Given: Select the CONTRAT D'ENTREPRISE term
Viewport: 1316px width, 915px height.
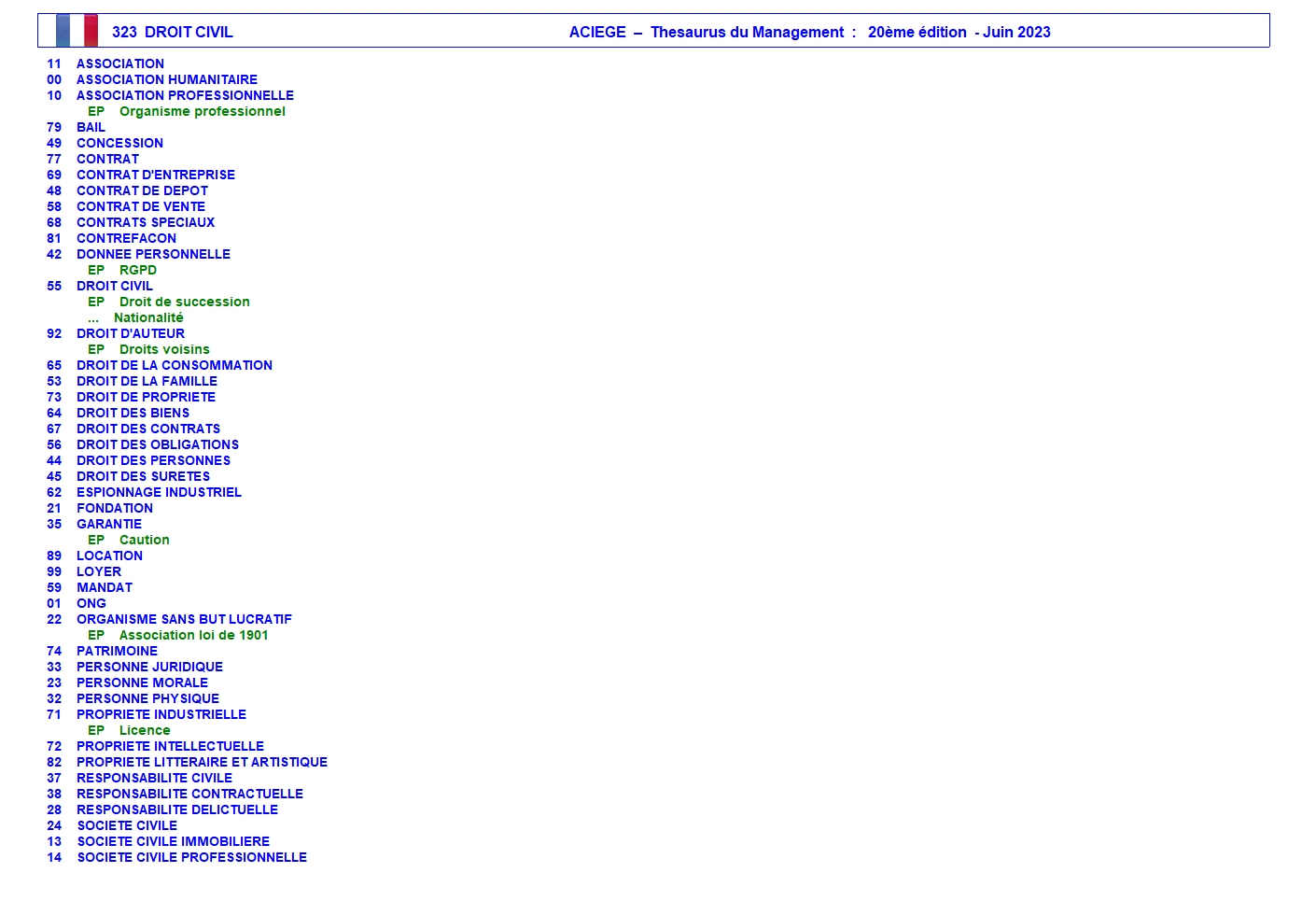Looking at the screenshot, I should (155, 175).
